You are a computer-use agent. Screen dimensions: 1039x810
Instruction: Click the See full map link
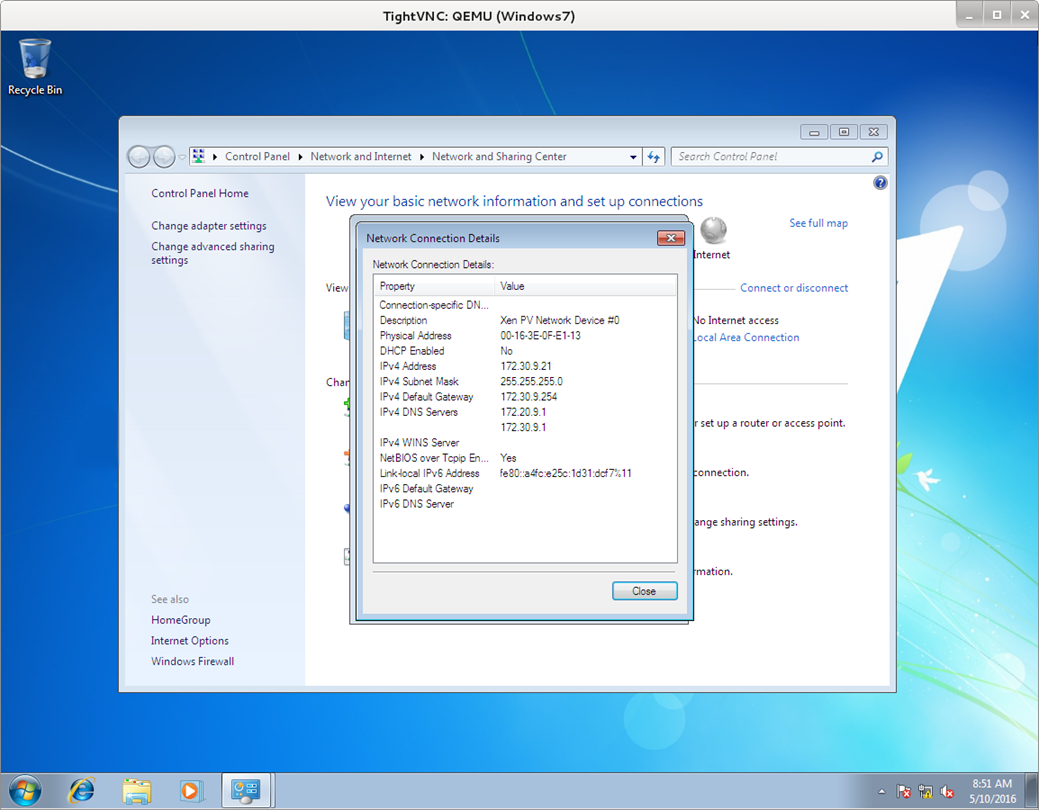[818, 223]
